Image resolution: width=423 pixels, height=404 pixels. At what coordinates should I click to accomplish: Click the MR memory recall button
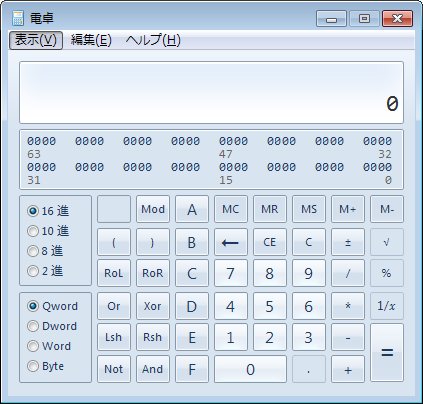(x=270, y=209)
